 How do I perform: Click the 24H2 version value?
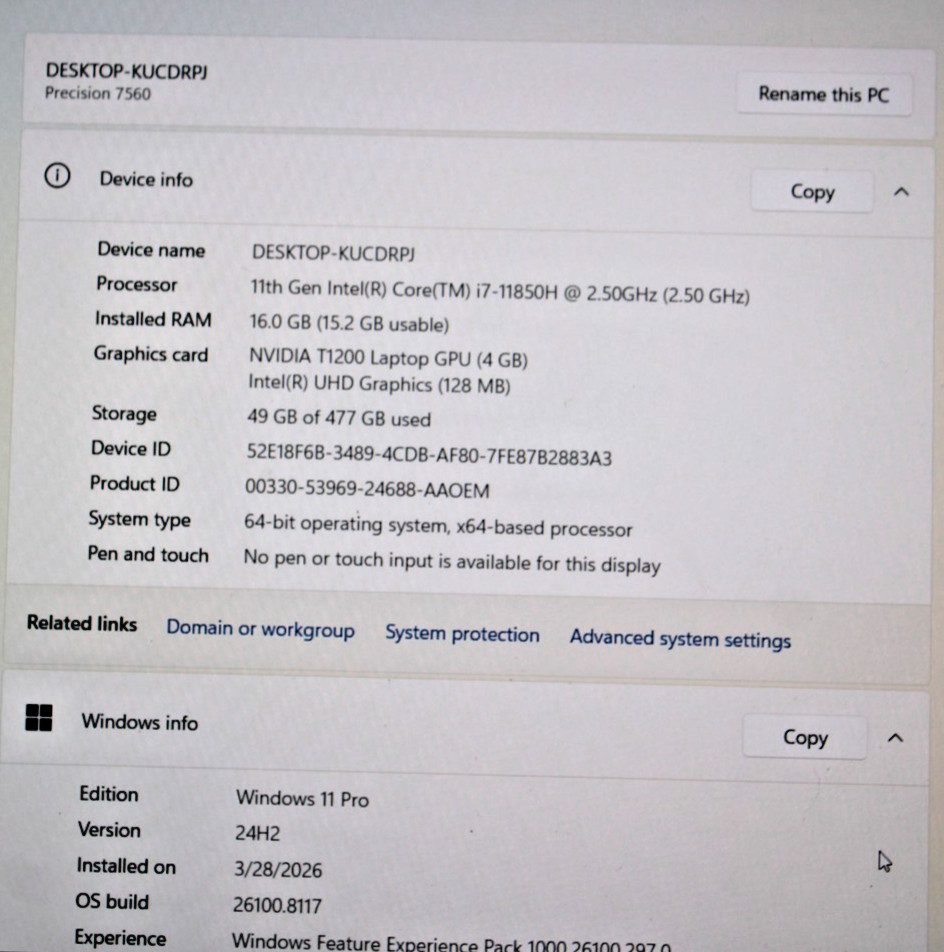coord(257,833)
